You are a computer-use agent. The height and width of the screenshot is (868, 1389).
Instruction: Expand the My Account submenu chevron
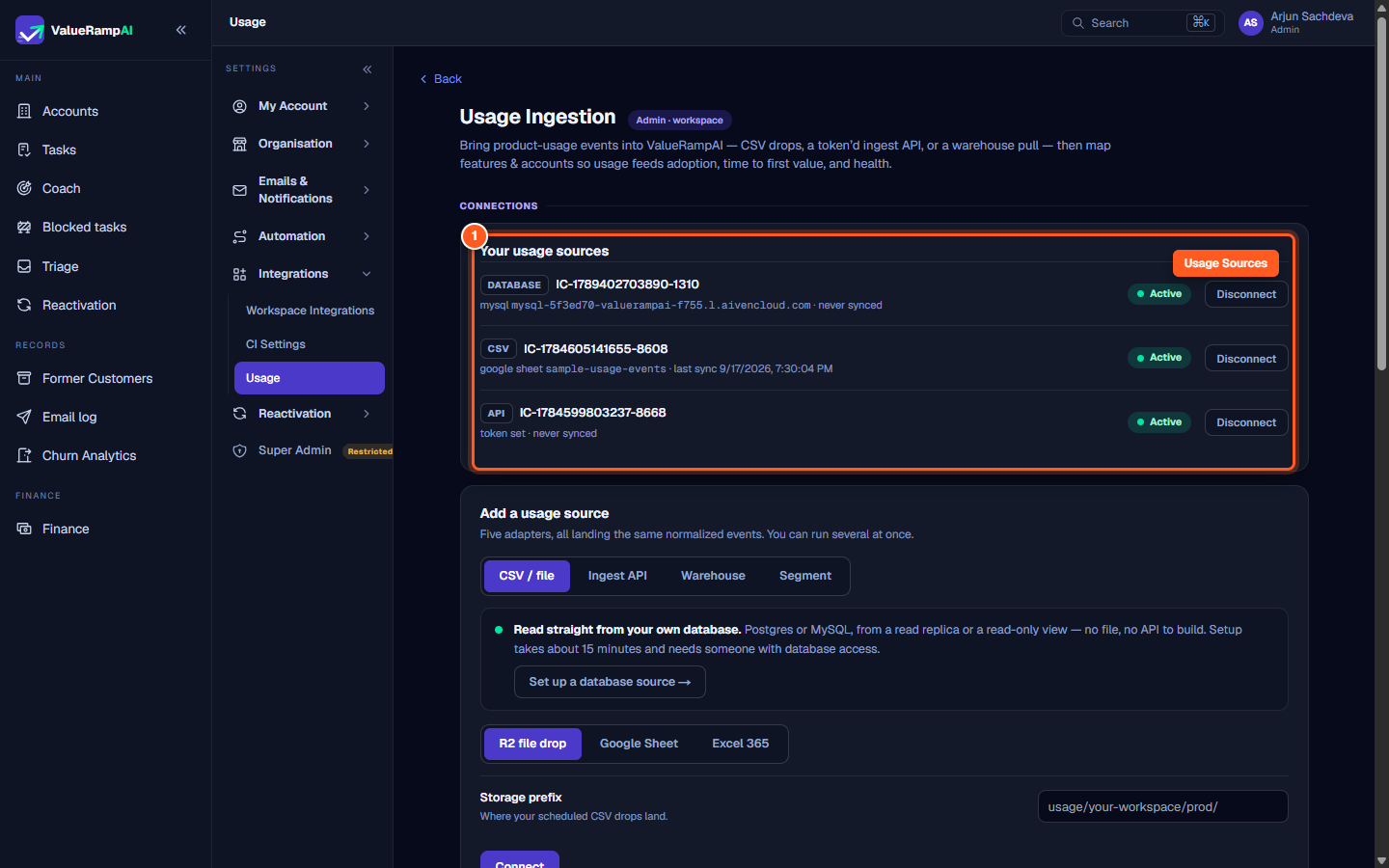coord(367,106)
